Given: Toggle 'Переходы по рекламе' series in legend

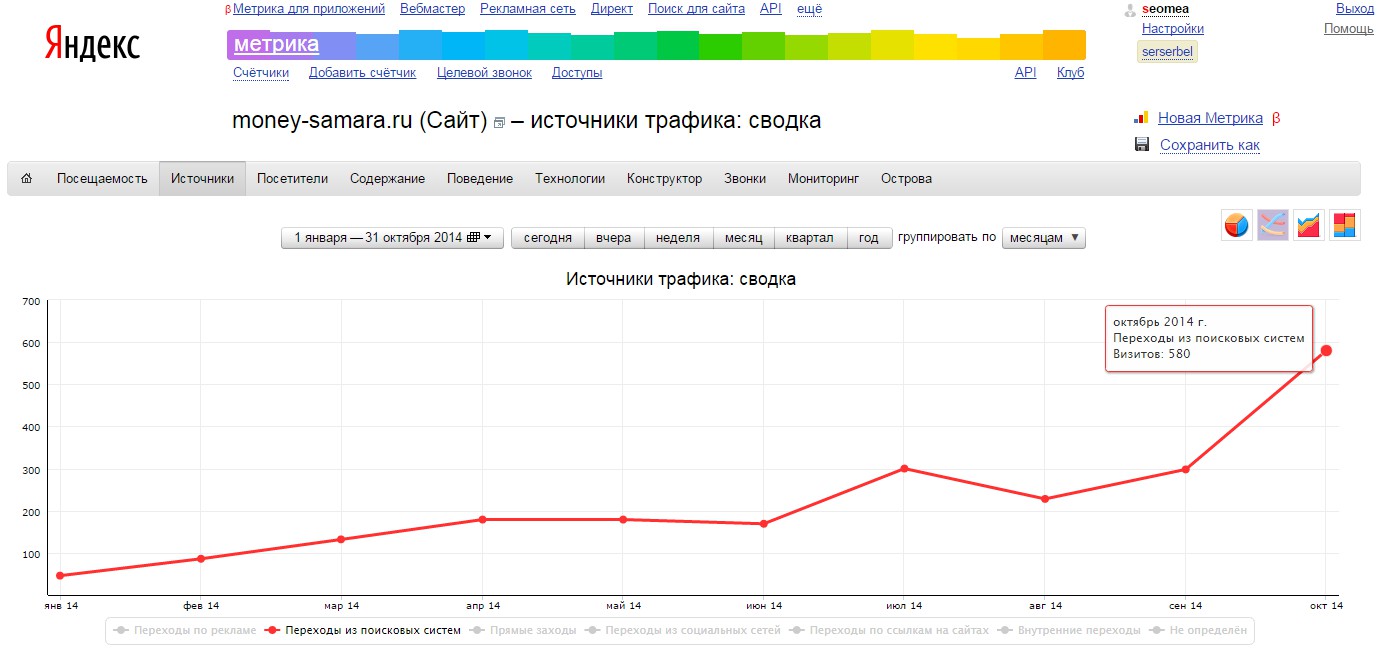Looking at the screenshot, I should click(185, 631).
